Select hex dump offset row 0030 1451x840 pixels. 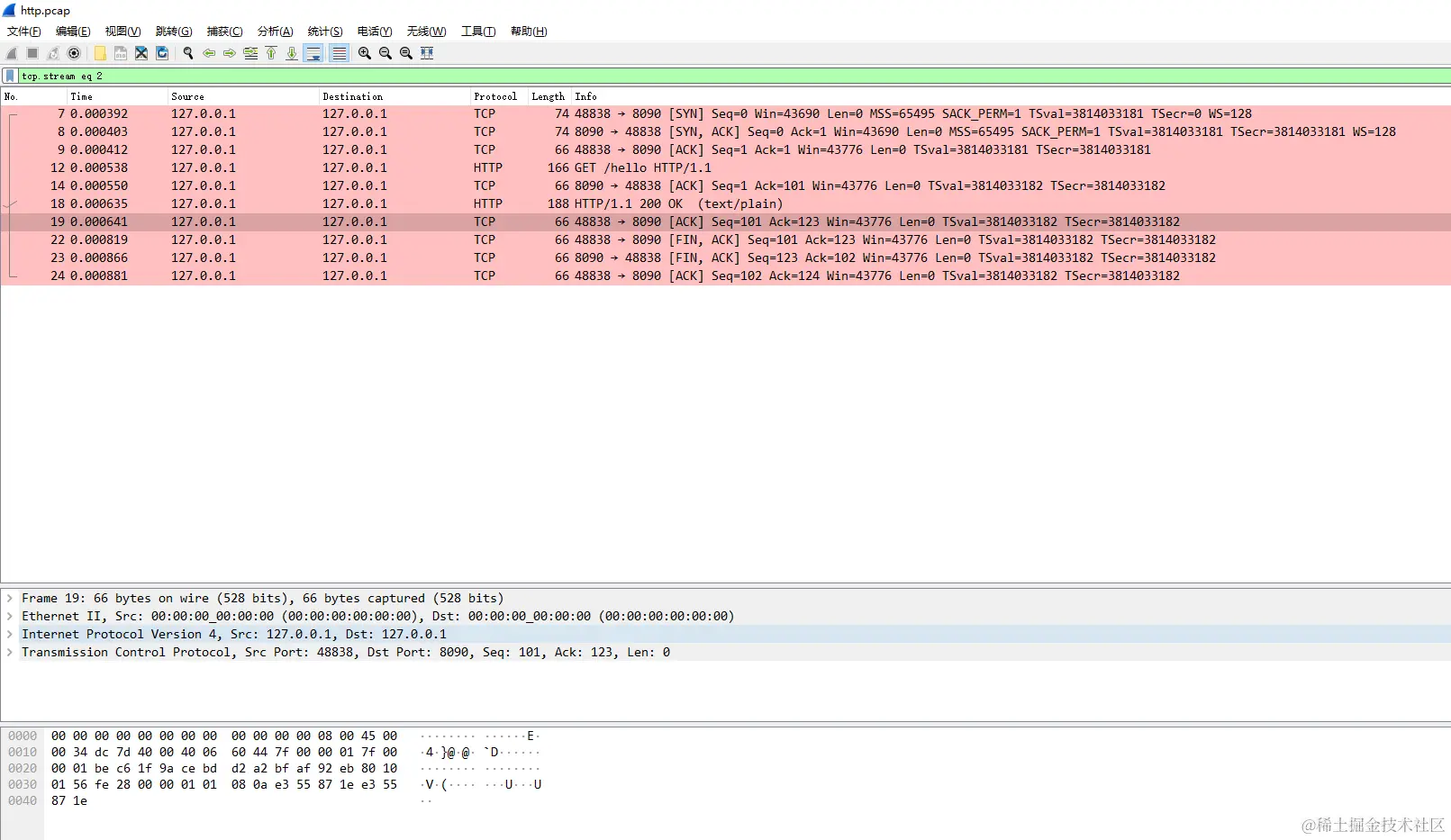tap(23, 785)
